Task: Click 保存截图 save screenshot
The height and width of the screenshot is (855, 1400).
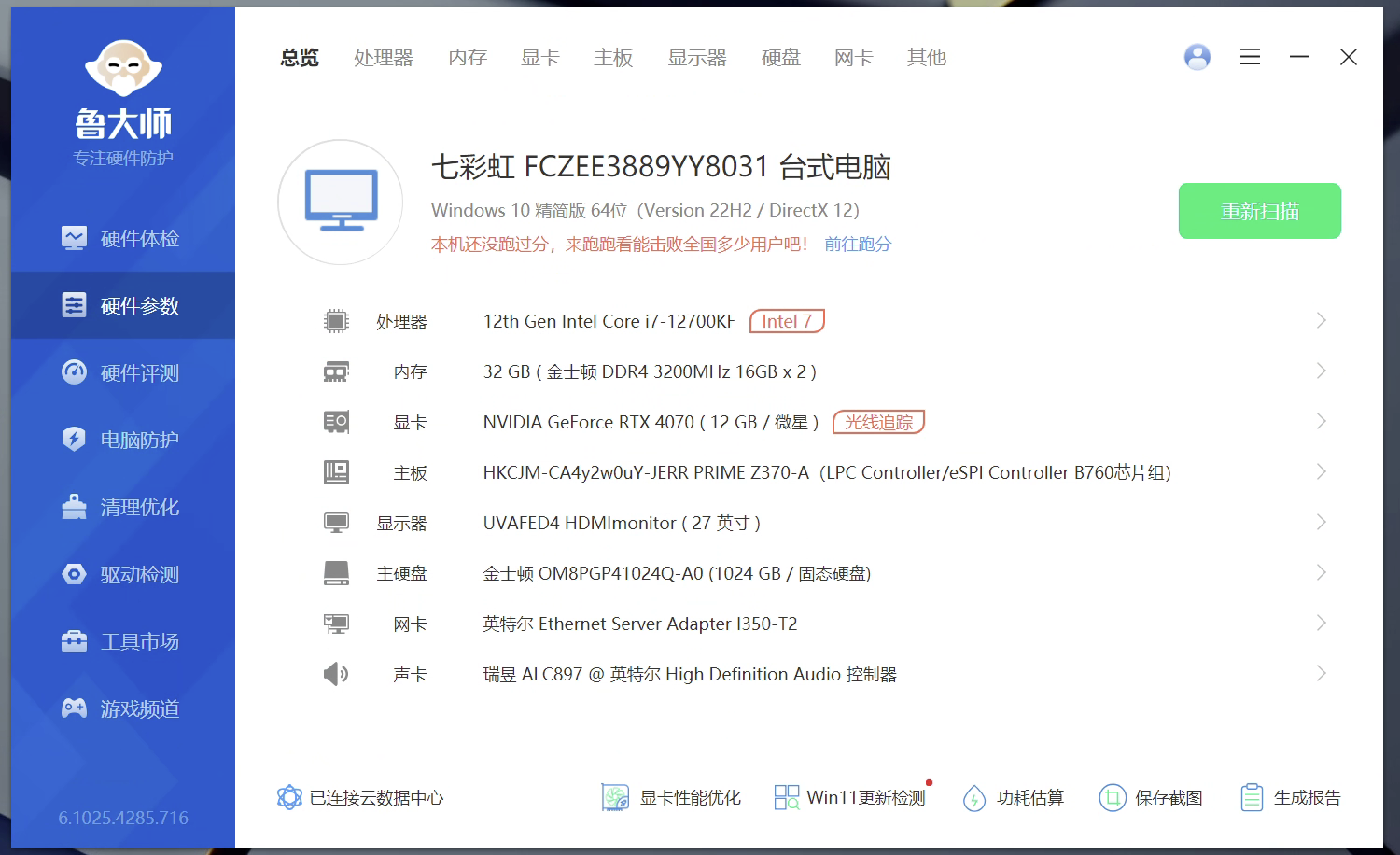Action: point(1151,797)
